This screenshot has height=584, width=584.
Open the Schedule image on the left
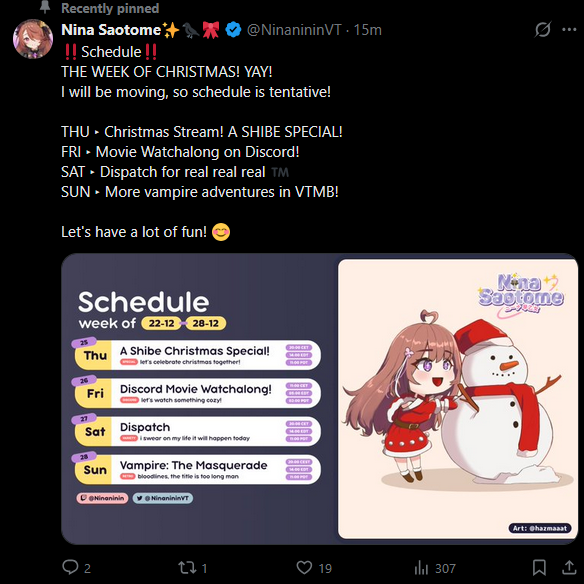pos(199,399)
